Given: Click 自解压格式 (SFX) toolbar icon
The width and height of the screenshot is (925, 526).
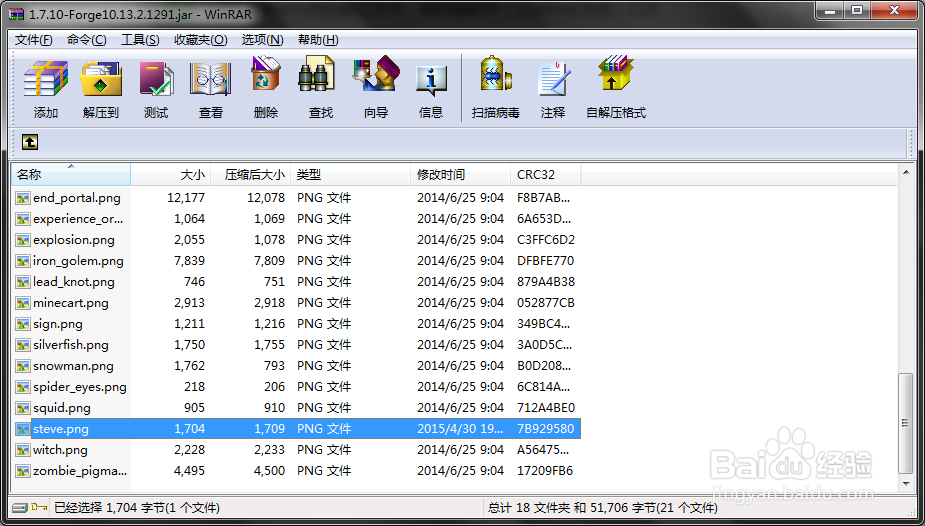Looking at the screenshot, I should point(615,74).
